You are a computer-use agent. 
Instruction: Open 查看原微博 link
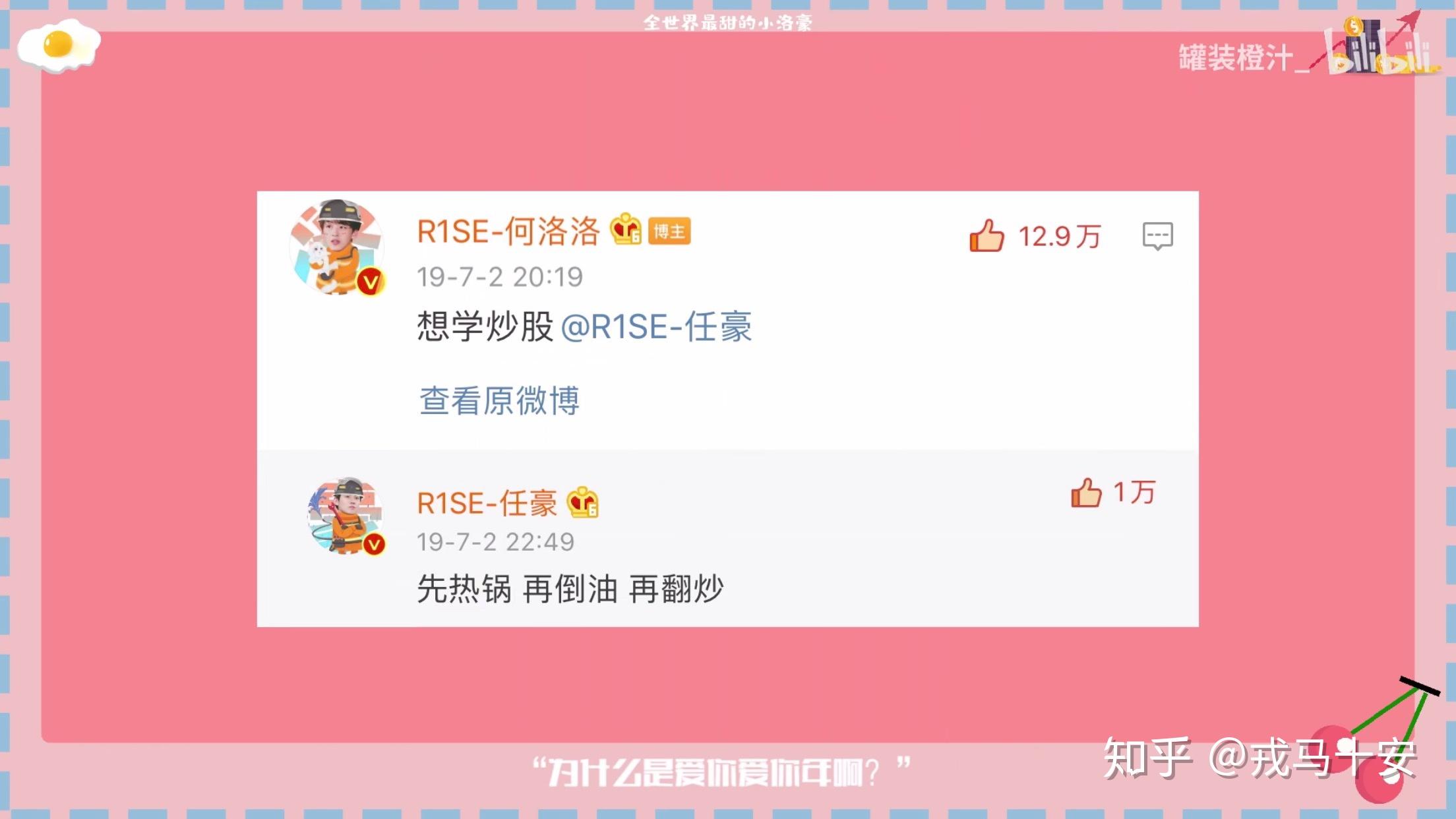[499, 400]
